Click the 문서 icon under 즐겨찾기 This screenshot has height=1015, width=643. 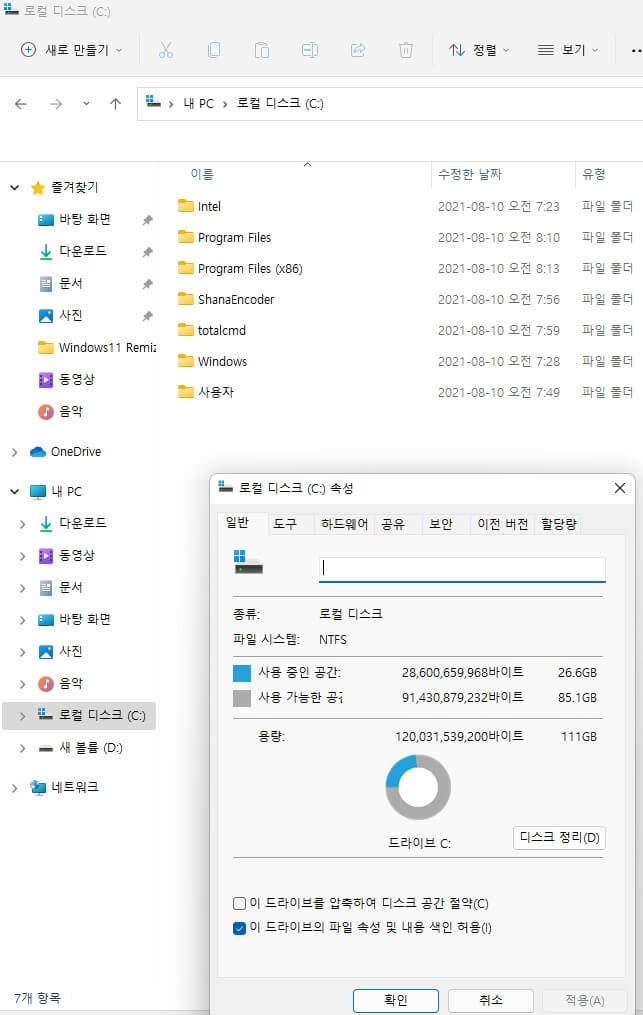45,284
